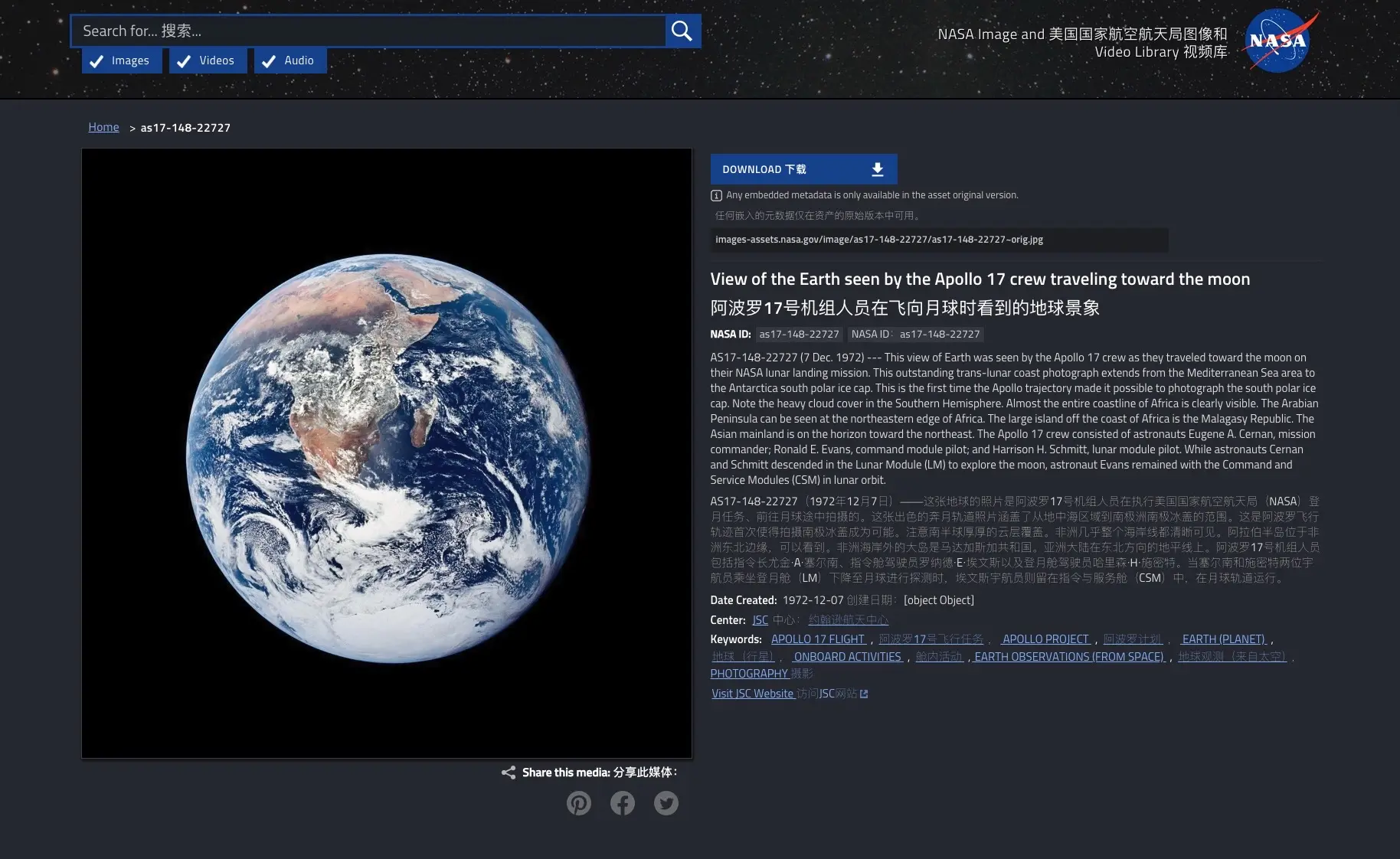Focus the Search for... input field
Image resolution: width=1400 pixels, height=859 pixels.
[x=368, y=31]
